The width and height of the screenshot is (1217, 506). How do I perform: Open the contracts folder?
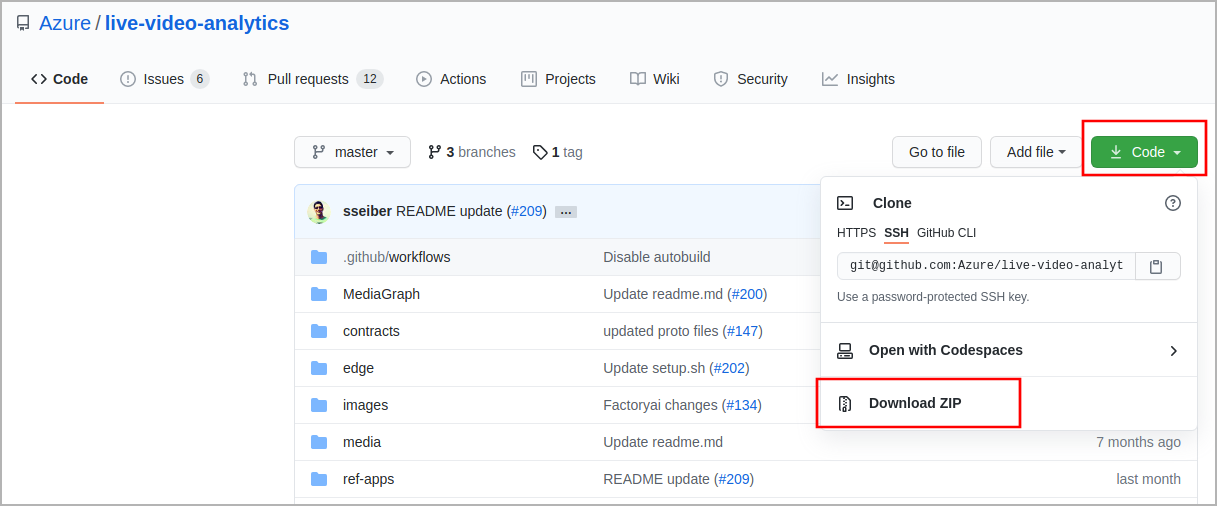(x=371, y=331)
